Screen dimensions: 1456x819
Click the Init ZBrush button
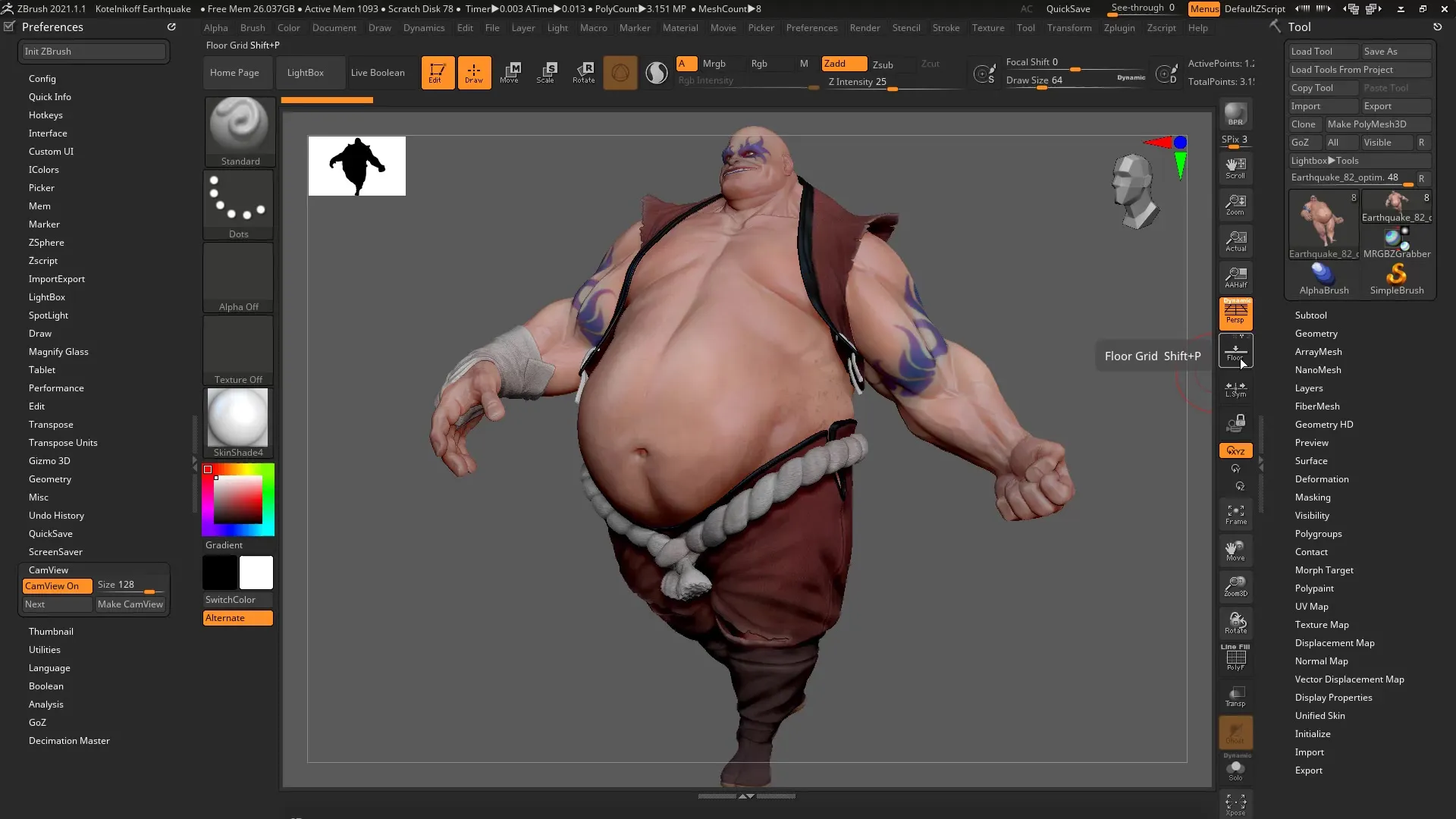click(94, 52)
